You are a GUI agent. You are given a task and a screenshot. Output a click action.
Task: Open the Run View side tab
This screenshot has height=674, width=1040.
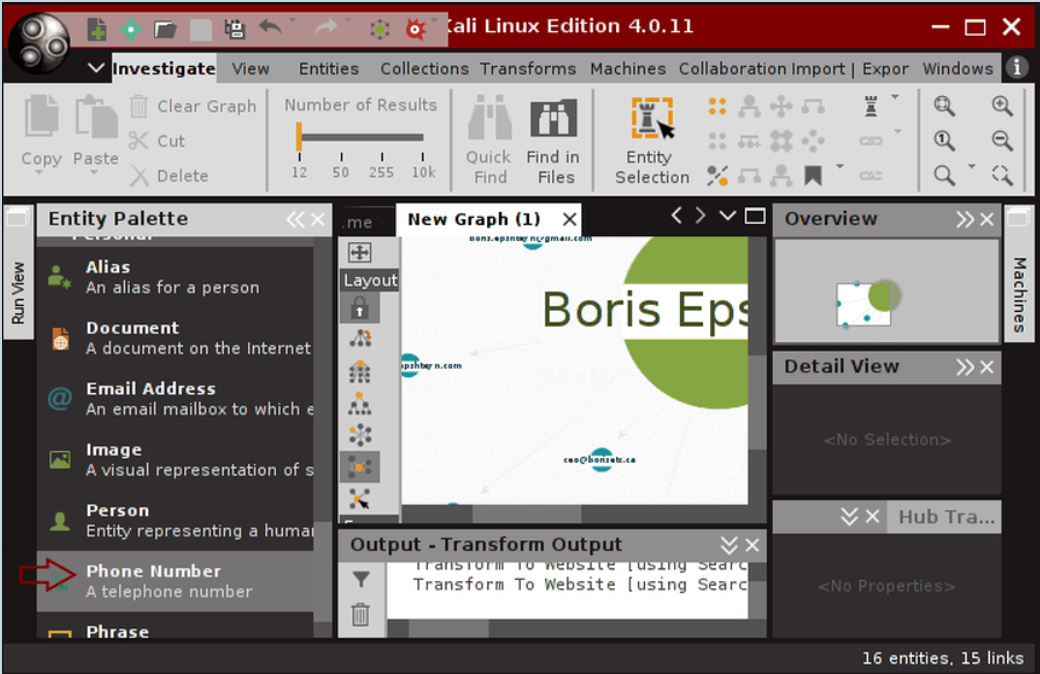[x=18, y=274]
